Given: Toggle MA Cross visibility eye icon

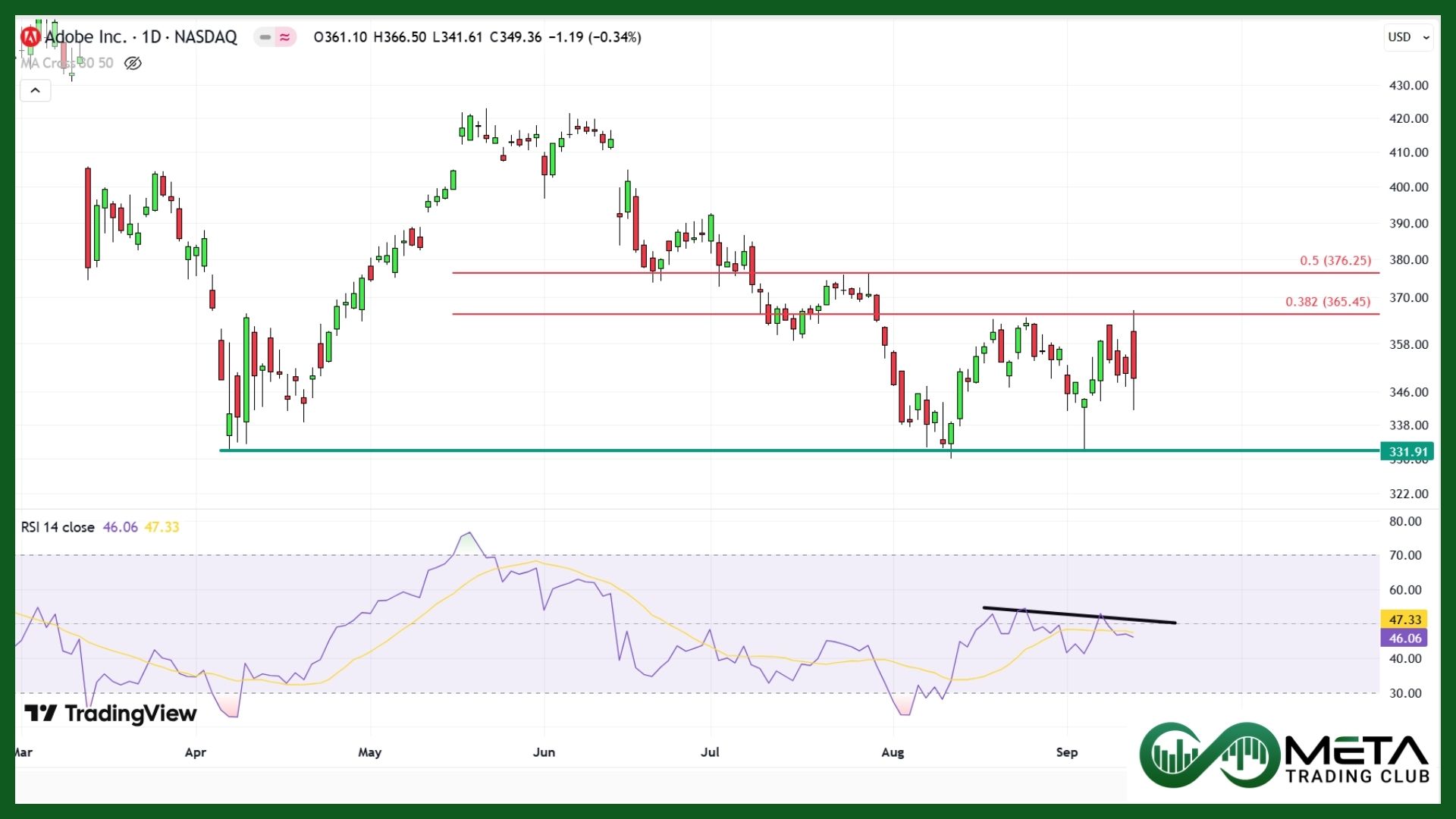Looking at the screenshot, I should click(133, 63).
